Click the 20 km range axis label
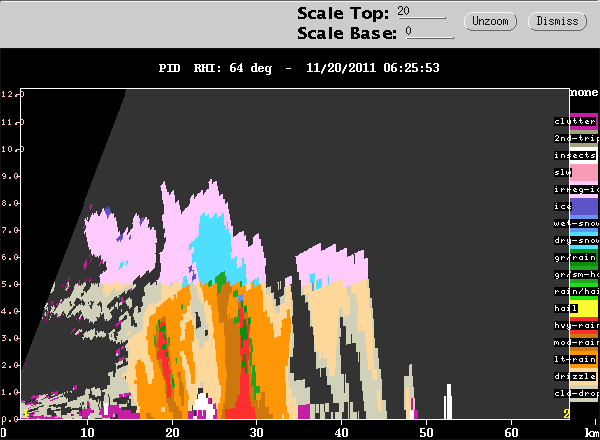 pos(172,433)
